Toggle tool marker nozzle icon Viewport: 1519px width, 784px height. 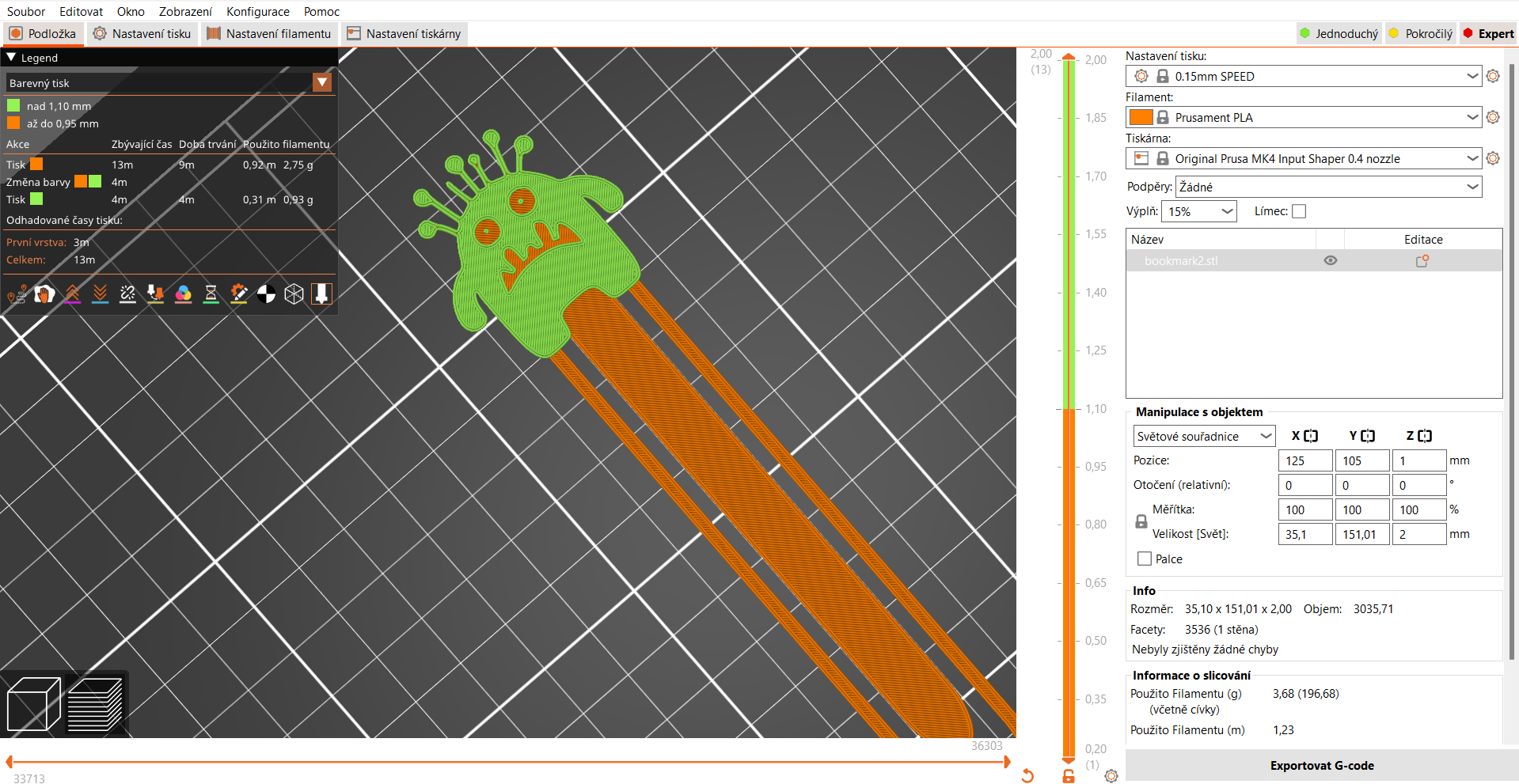pyautogui.click(x=321, y=294)
